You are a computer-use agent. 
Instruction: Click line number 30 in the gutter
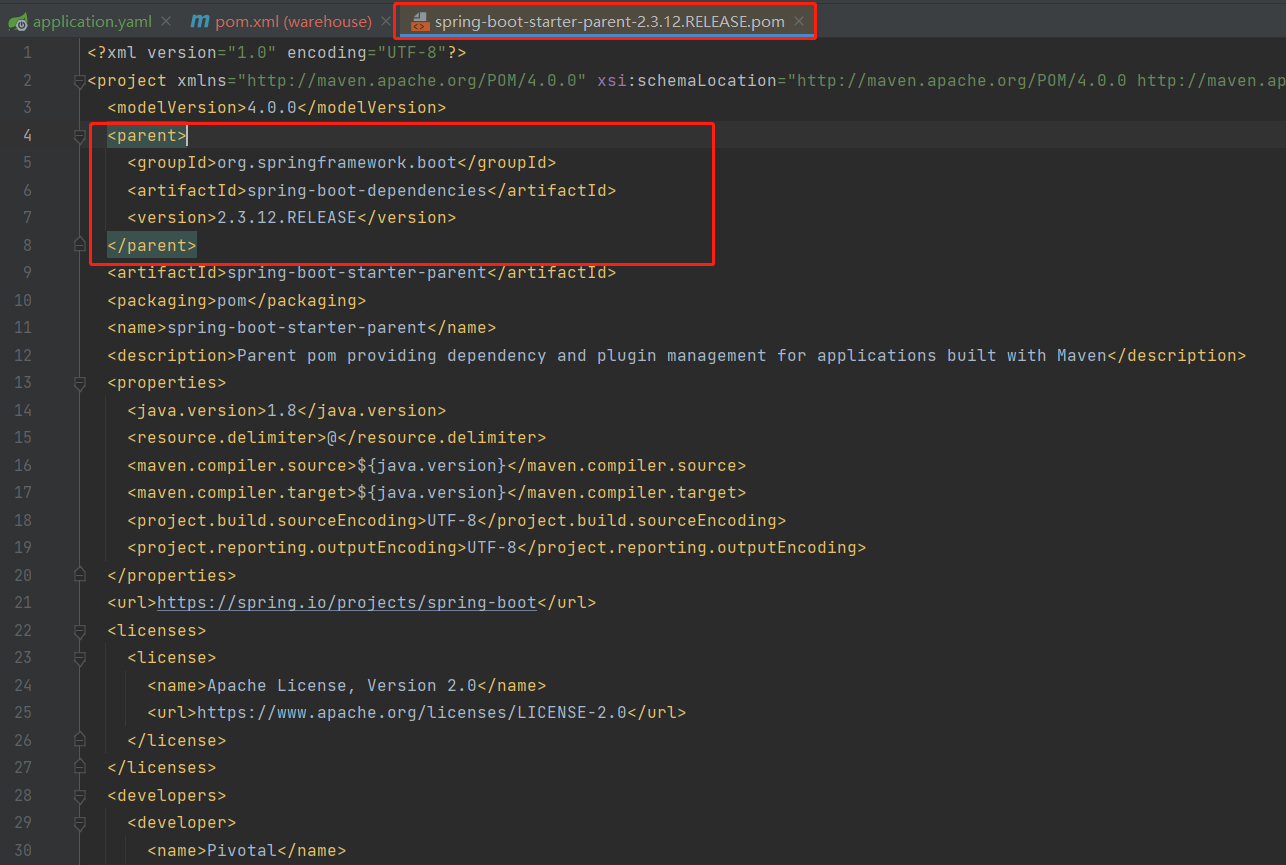22,850
